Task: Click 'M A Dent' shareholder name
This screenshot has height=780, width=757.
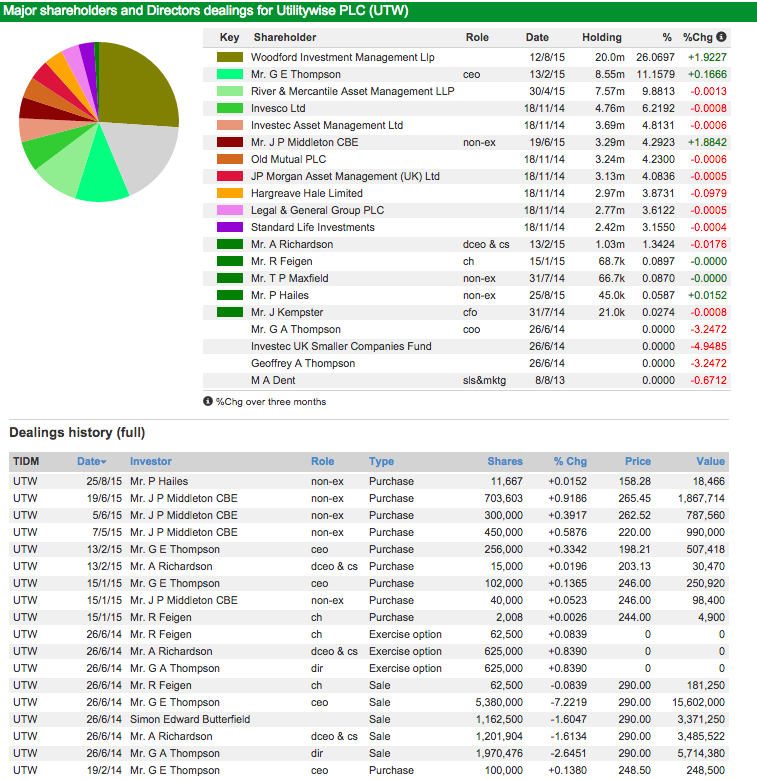Action: pos(273,380)
